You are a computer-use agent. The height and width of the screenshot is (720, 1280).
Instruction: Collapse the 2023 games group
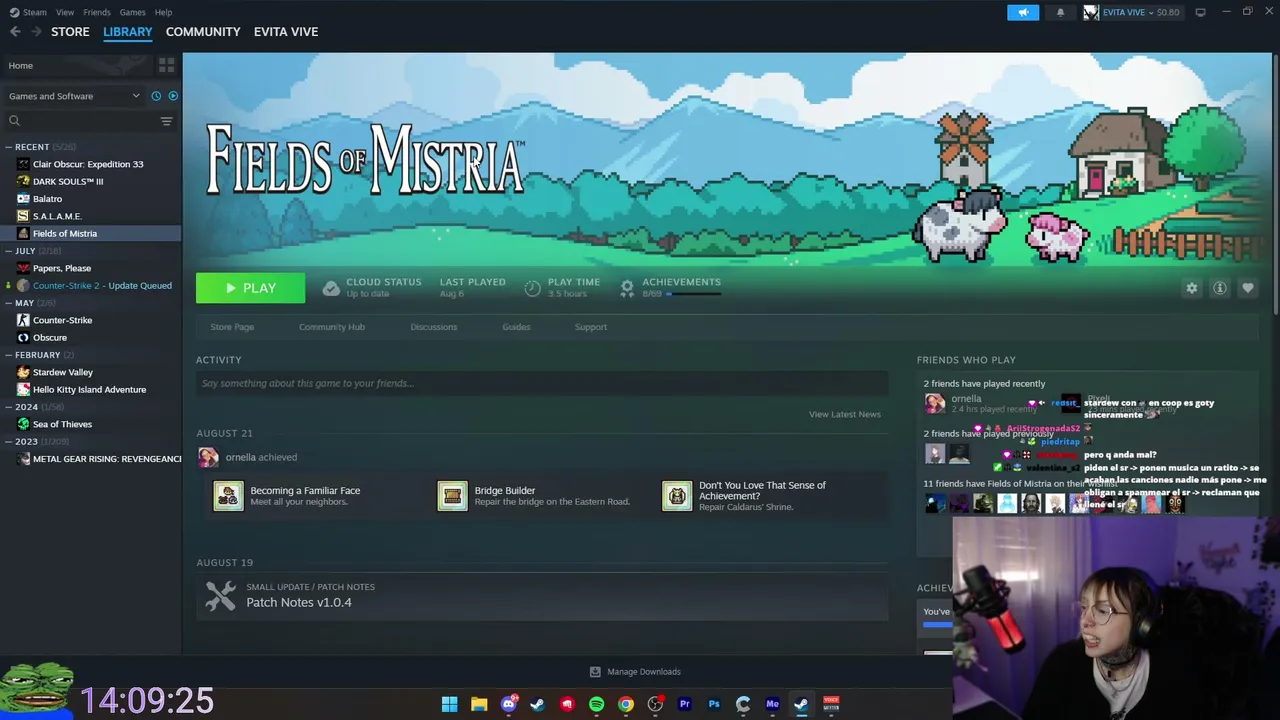(x=8, y=441)
